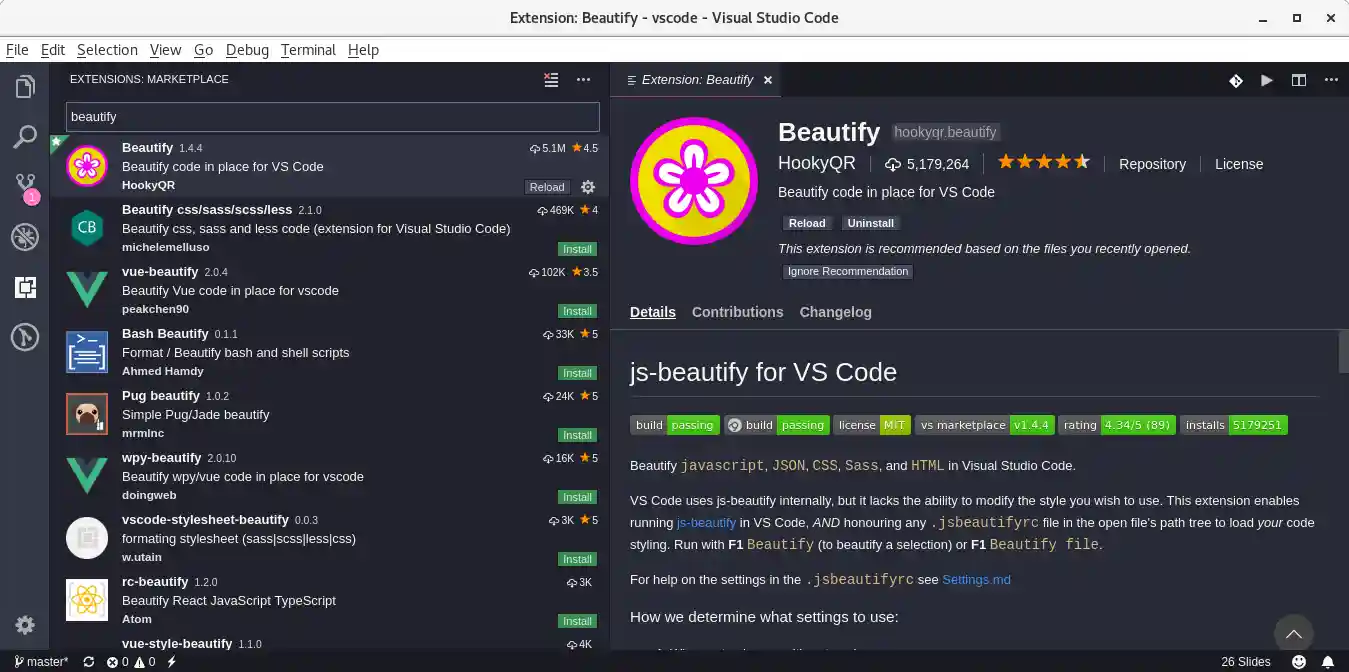This screenshot has width=1349, height=672.
Task: Open the Settings gear in activity bar
Action: (25, 625)
